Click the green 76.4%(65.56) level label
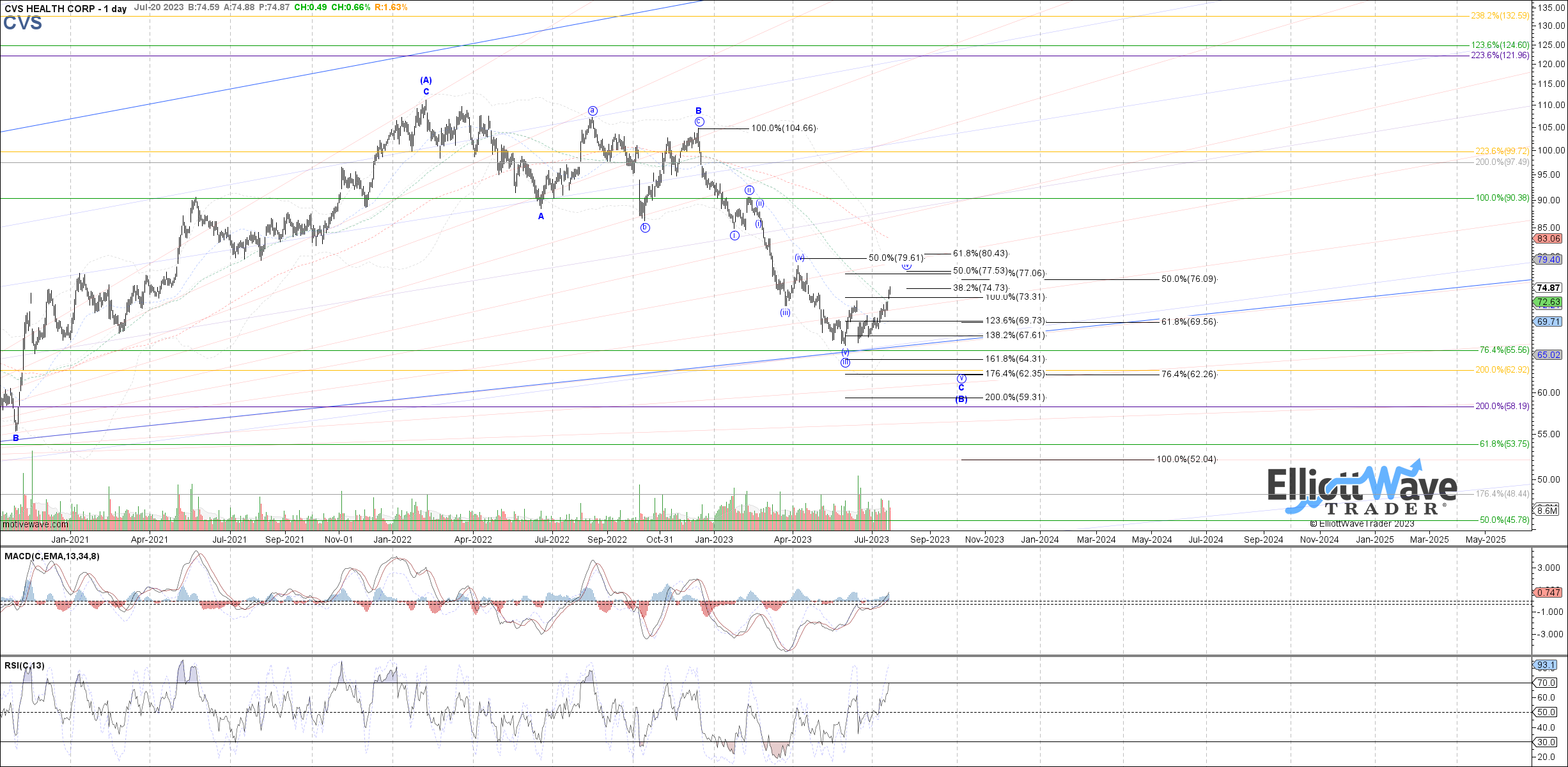Viewport: 1568px width, 767px height. [1505, 350]
